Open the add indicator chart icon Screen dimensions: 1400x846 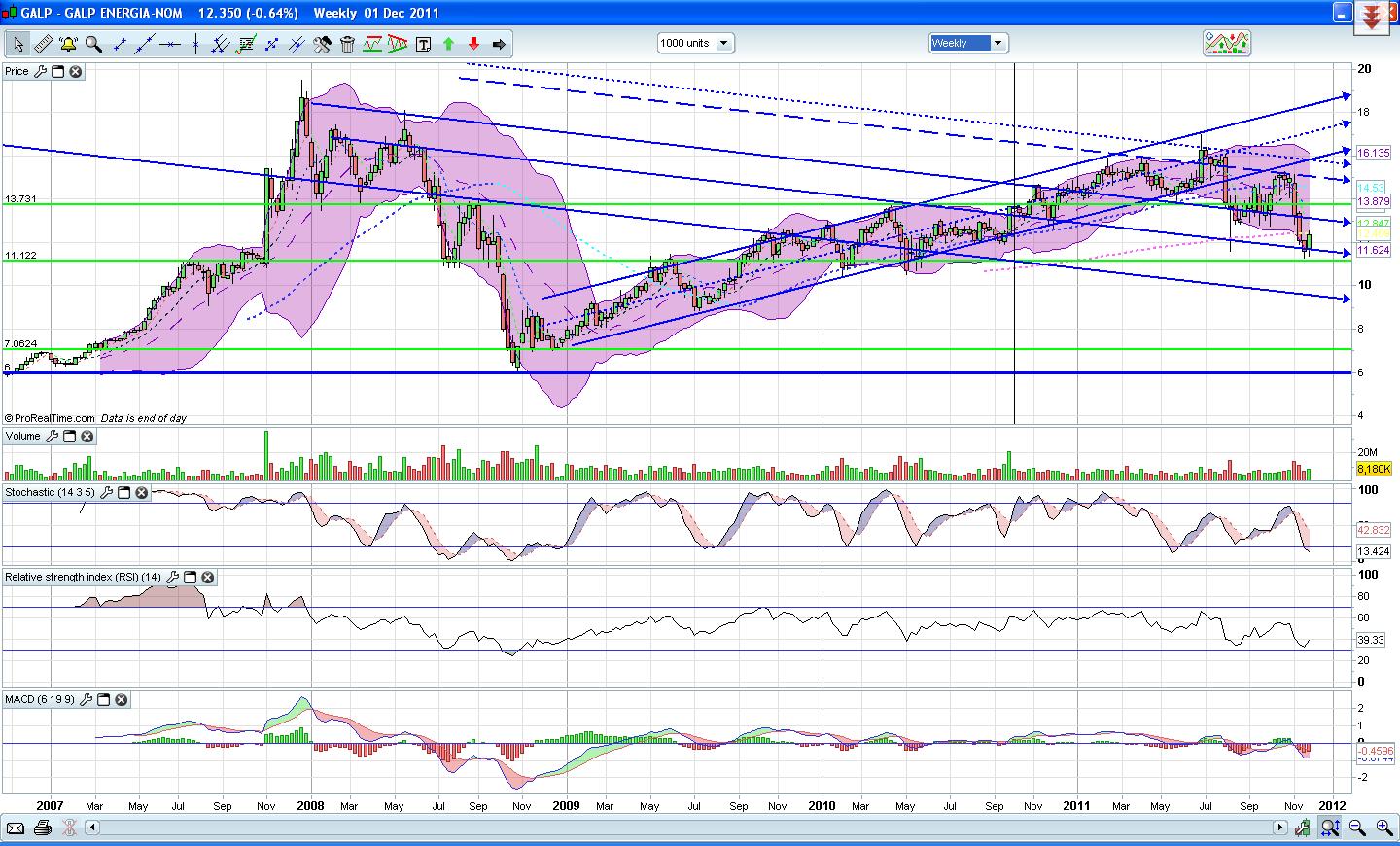1227,43
